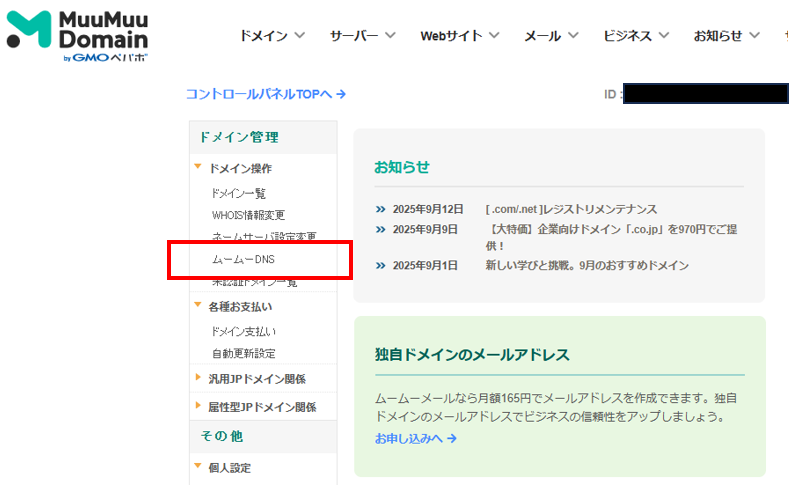The height and width of the screenshot is (496, 791).
Task: Open the ビジネス navigation menu
Action: 640,36
